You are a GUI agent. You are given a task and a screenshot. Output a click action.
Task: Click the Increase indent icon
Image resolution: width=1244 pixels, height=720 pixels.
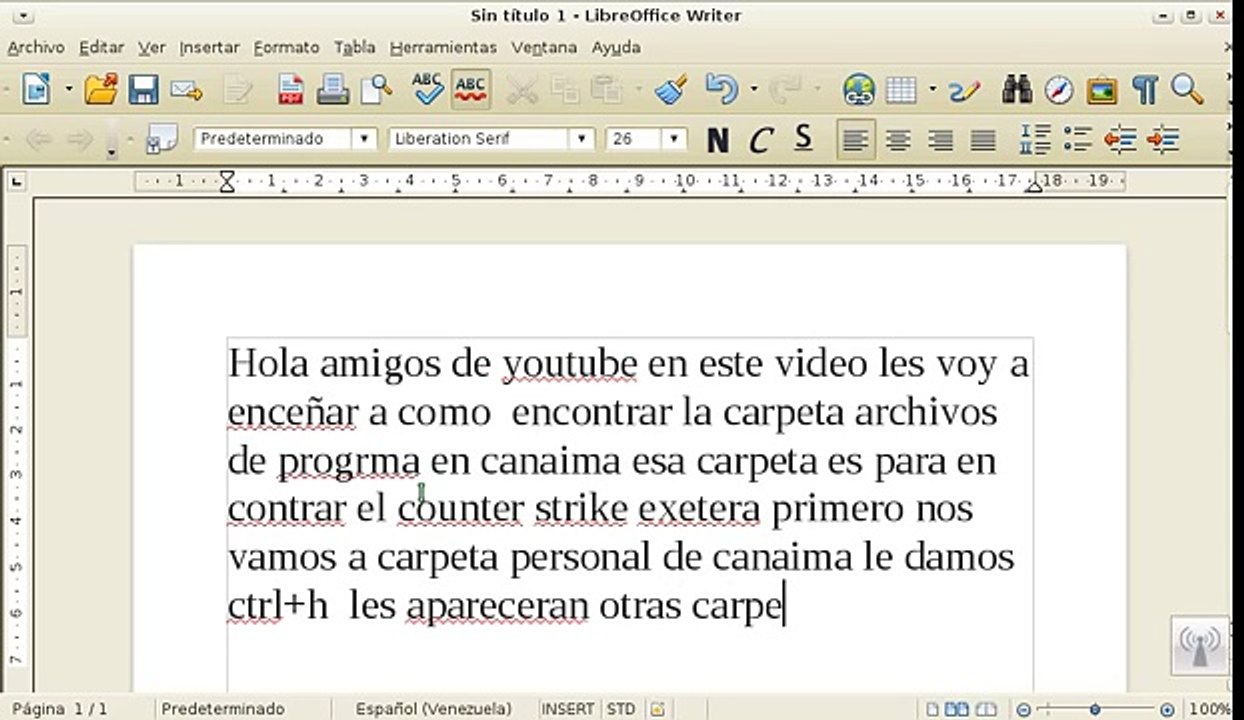1163,140
